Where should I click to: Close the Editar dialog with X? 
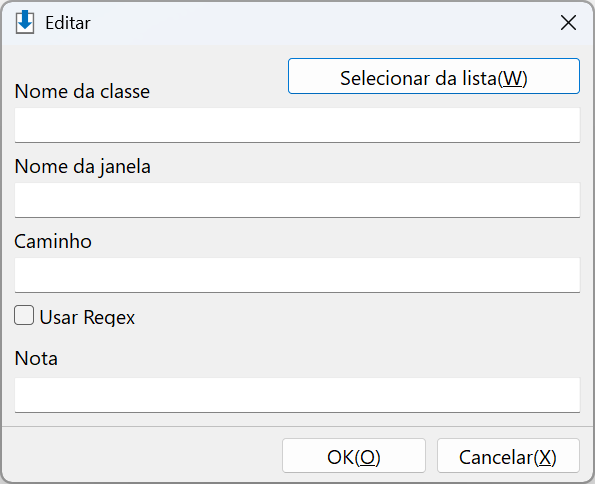click(x=568, y=23)
